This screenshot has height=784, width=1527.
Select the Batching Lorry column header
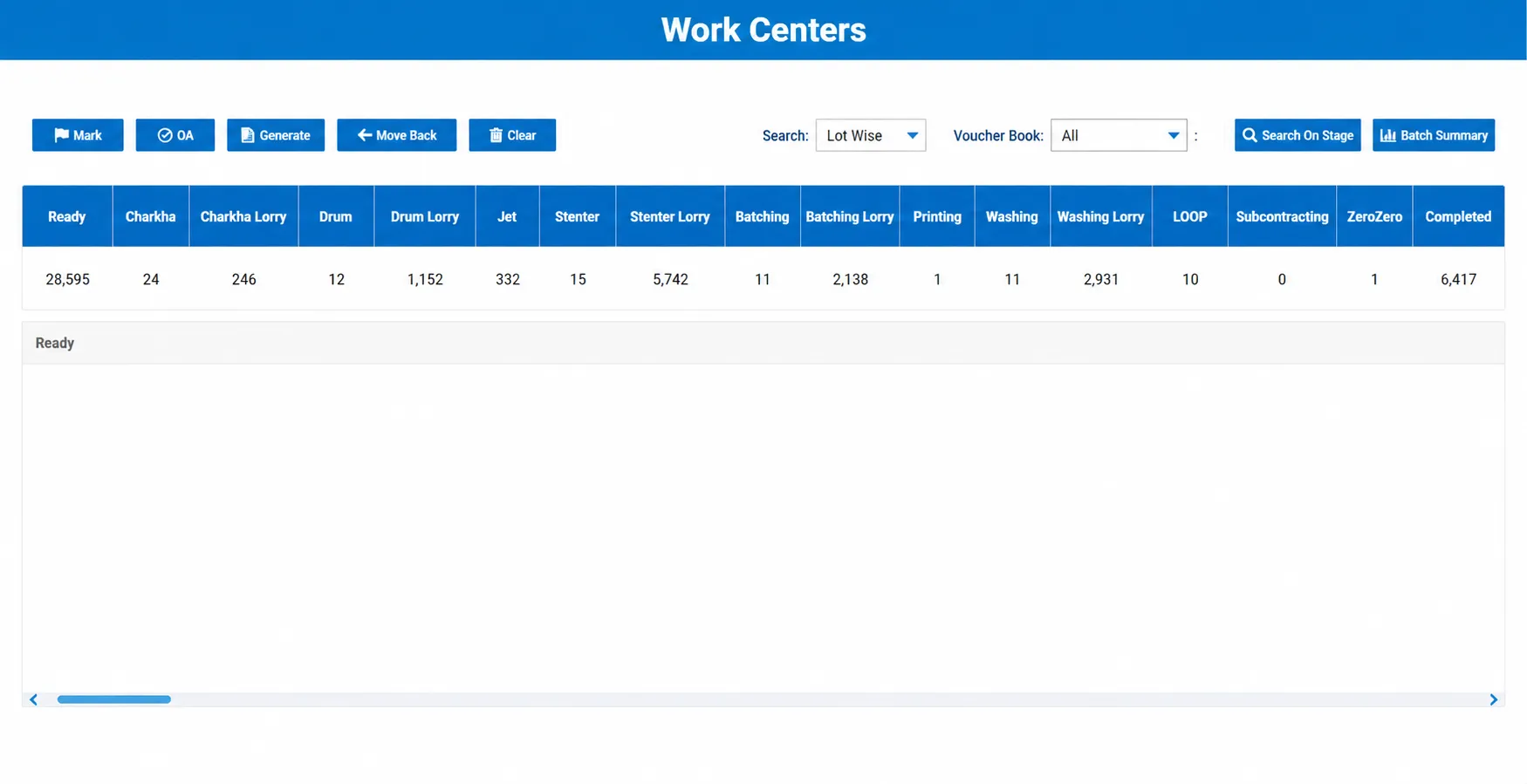click(850, 216)
